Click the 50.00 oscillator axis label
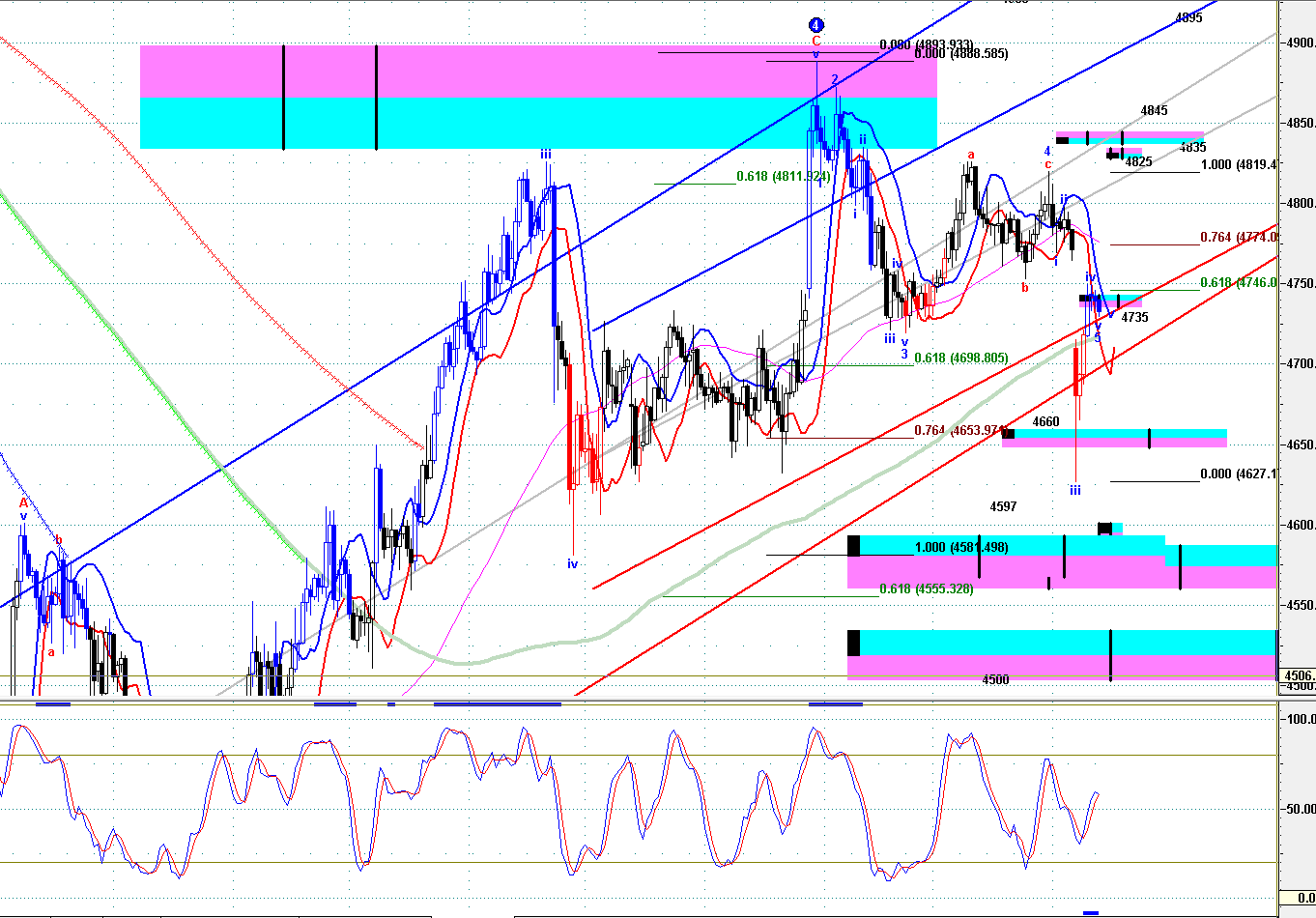Viewport: 1316px width, 918px height. click(x=1298, y=809)
